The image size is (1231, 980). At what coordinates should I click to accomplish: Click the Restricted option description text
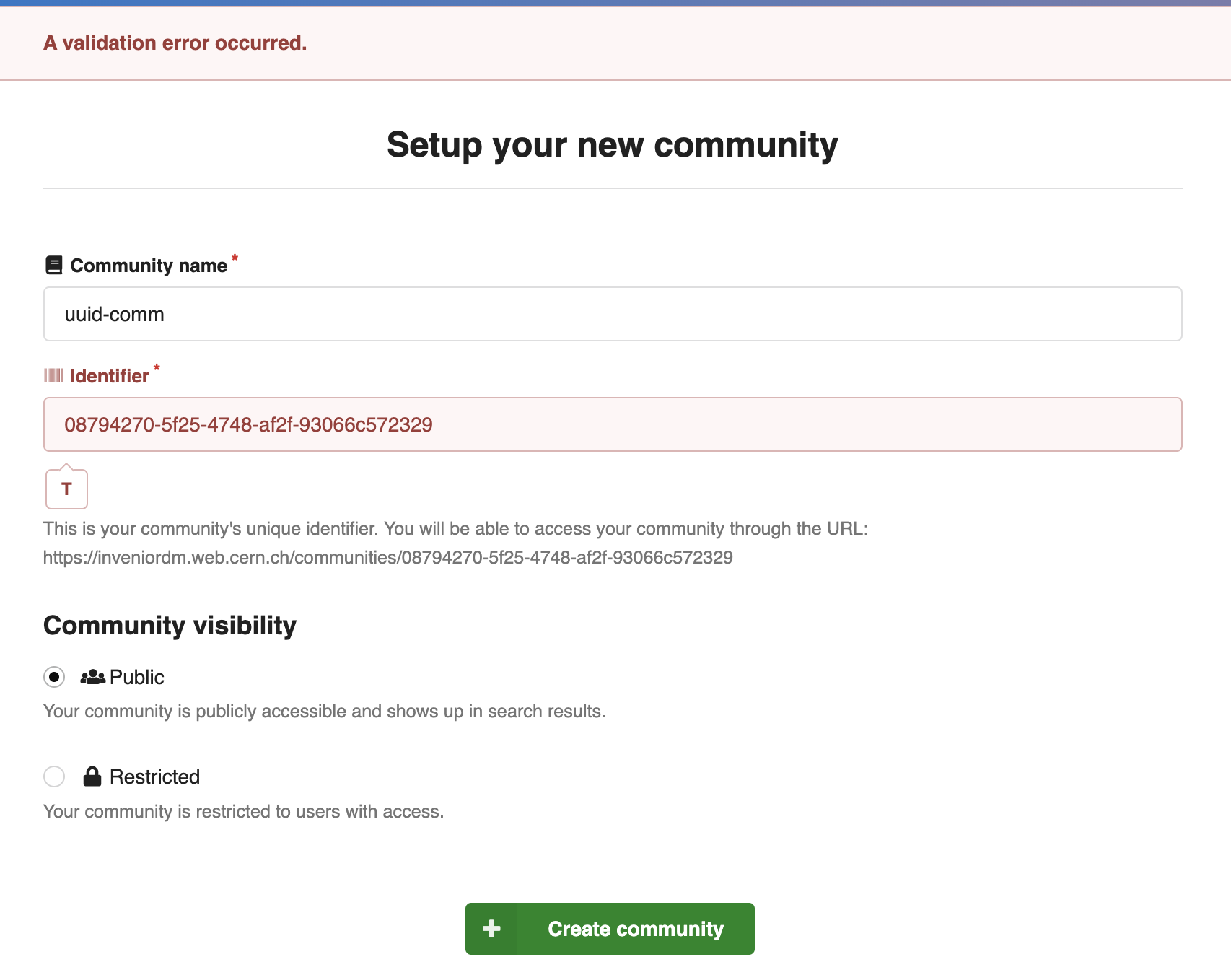coord(243,811)
